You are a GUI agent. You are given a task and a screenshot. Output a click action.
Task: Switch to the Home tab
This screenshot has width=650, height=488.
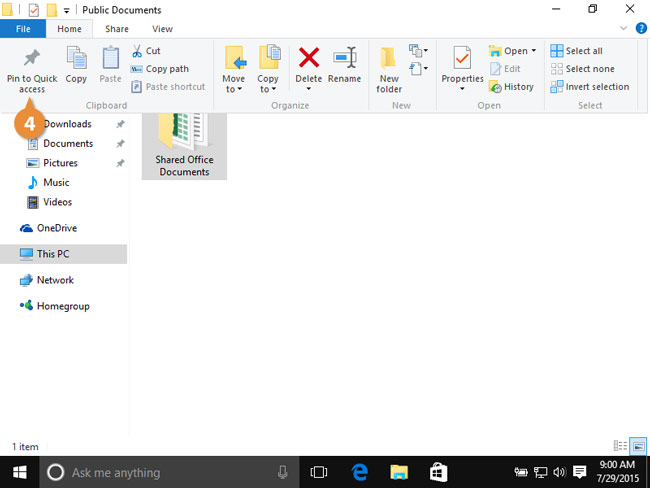tap(69, 29)
